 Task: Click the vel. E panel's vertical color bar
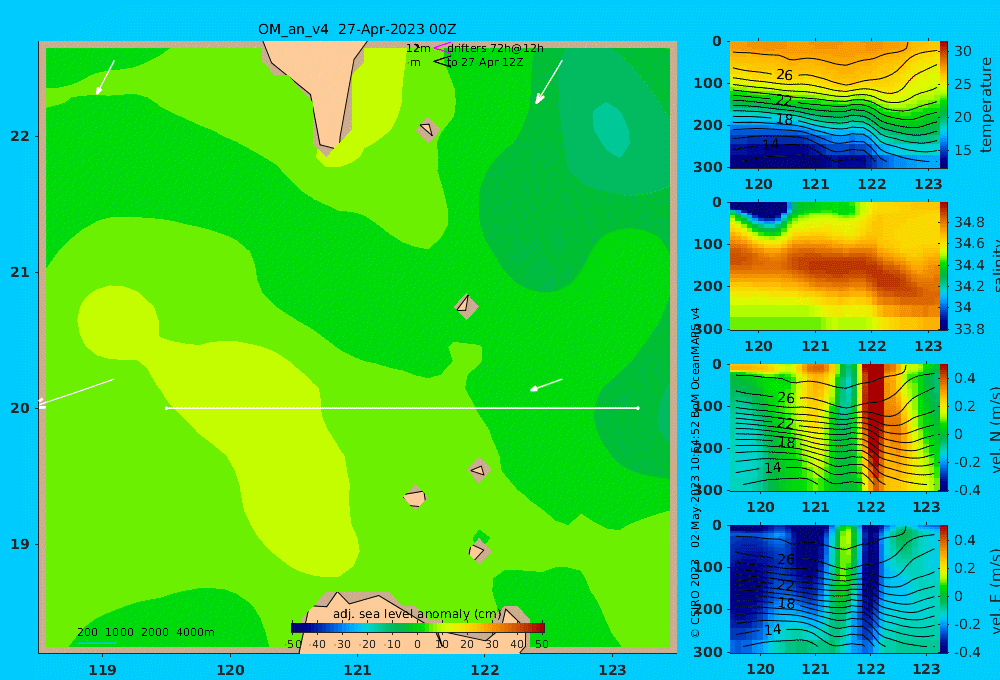(x=944, y=589)
